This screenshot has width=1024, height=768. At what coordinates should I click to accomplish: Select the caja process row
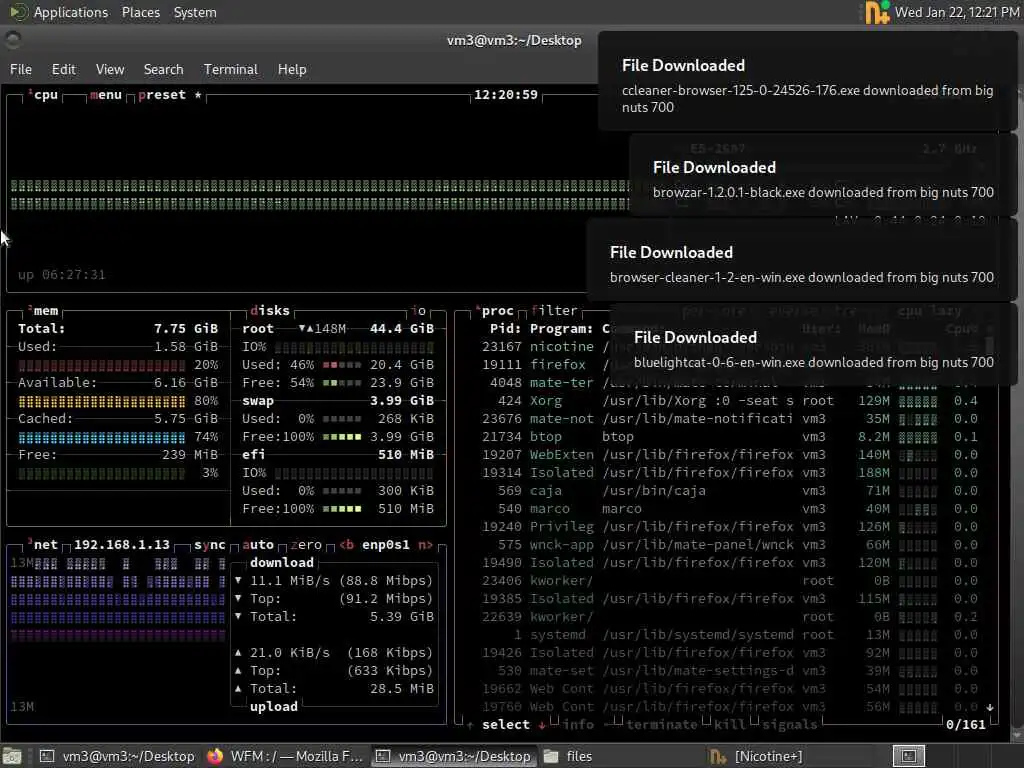click(x=729, y=490)
